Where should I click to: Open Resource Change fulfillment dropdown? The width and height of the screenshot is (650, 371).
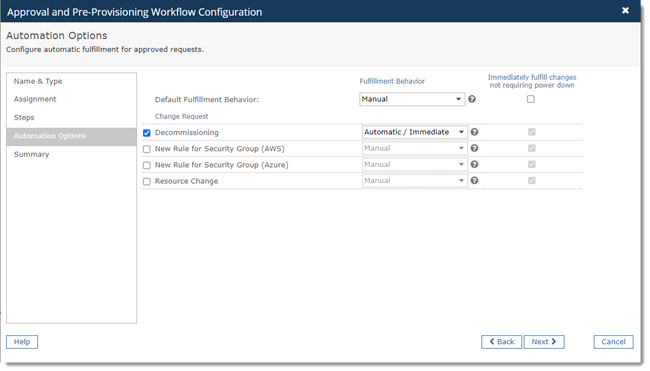pos(415,180)
